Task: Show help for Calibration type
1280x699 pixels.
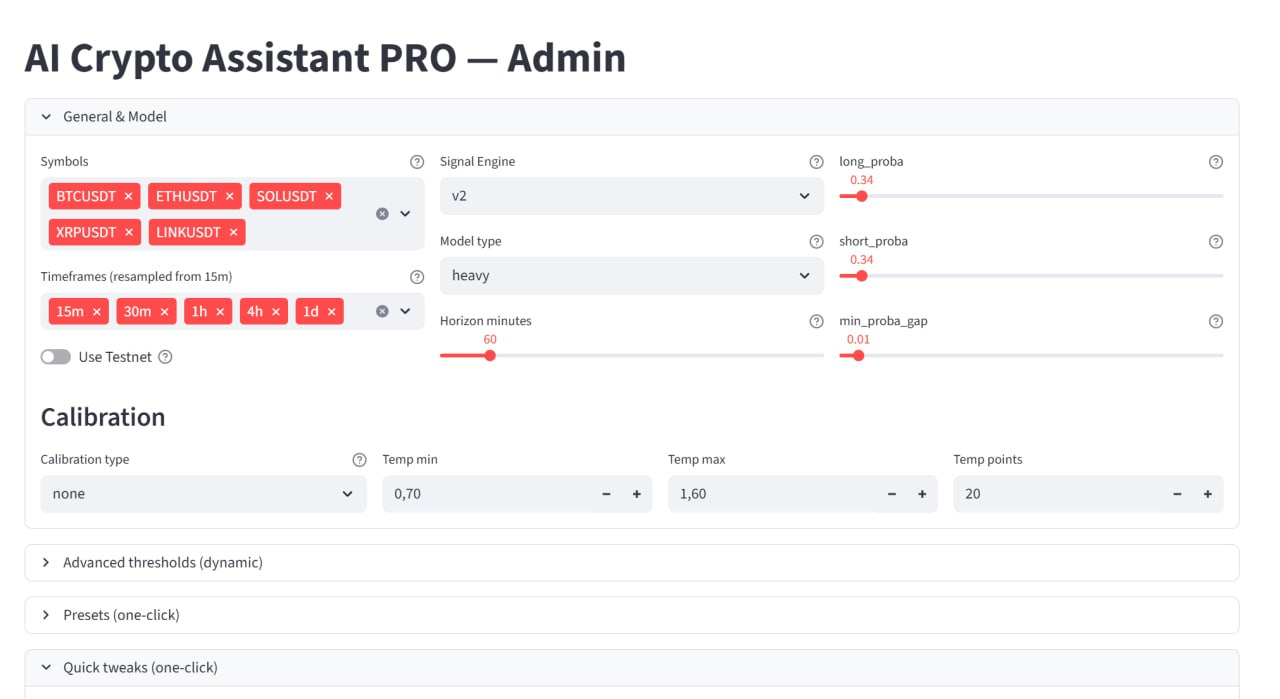Action: point(359,460)
